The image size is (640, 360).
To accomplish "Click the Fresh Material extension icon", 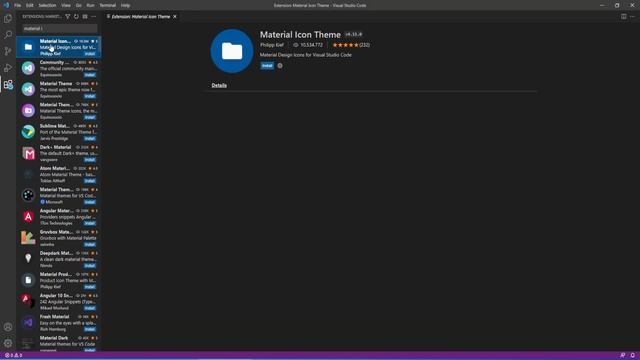I will 28,322.
